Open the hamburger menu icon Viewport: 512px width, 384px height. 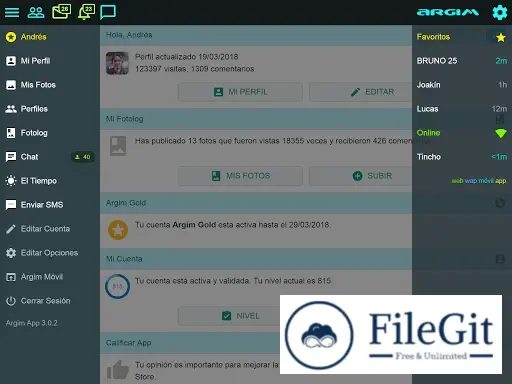(12, 12)
